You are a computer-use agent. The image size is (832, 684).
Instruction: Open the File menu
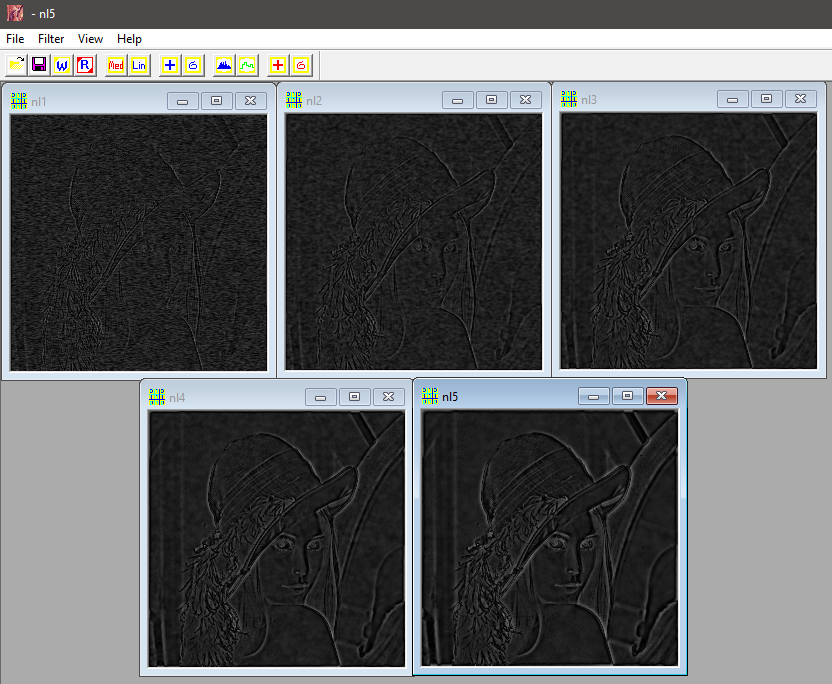15,39
